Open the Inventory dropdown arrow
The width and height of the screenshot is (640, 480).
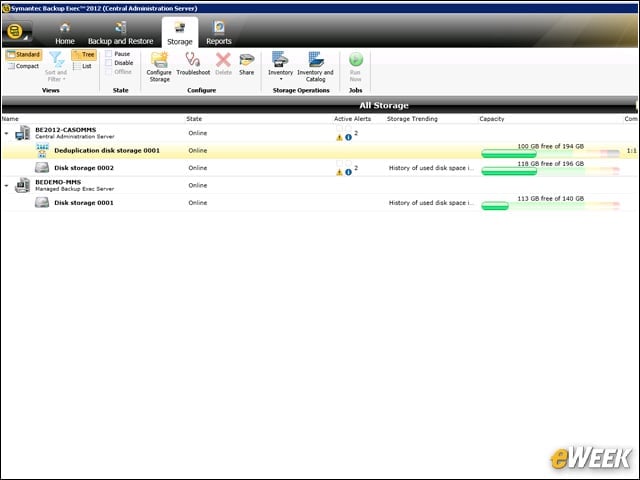pos(281,79)
